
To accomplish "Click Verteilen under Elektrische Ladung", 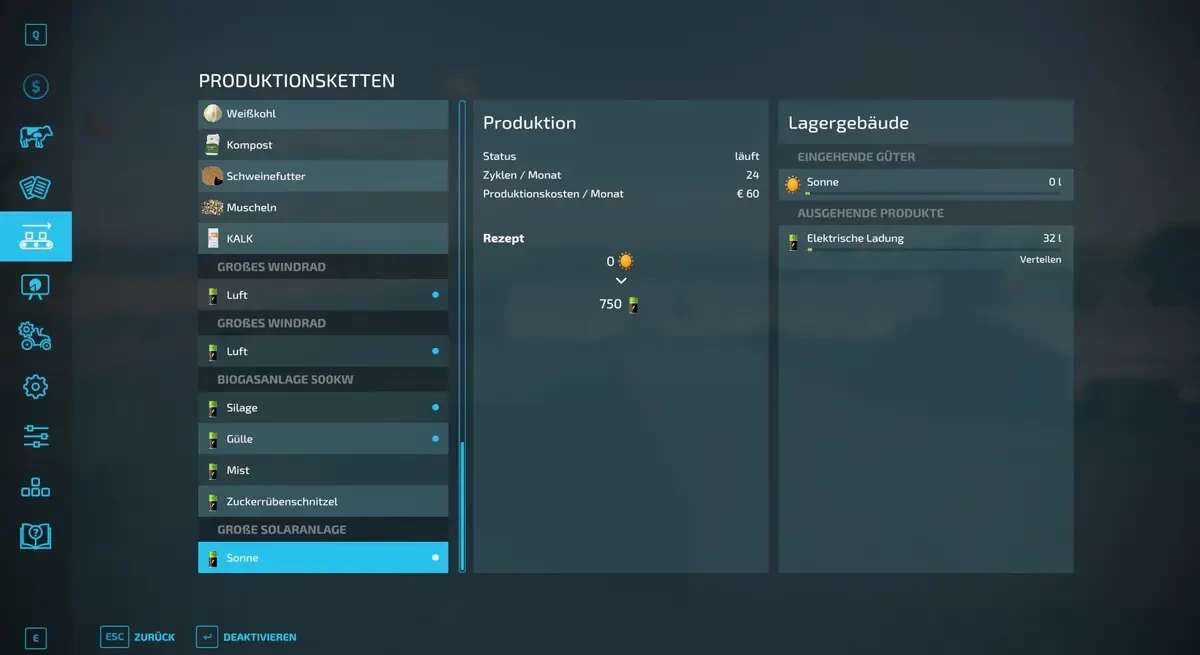I will pos(1040,260).
